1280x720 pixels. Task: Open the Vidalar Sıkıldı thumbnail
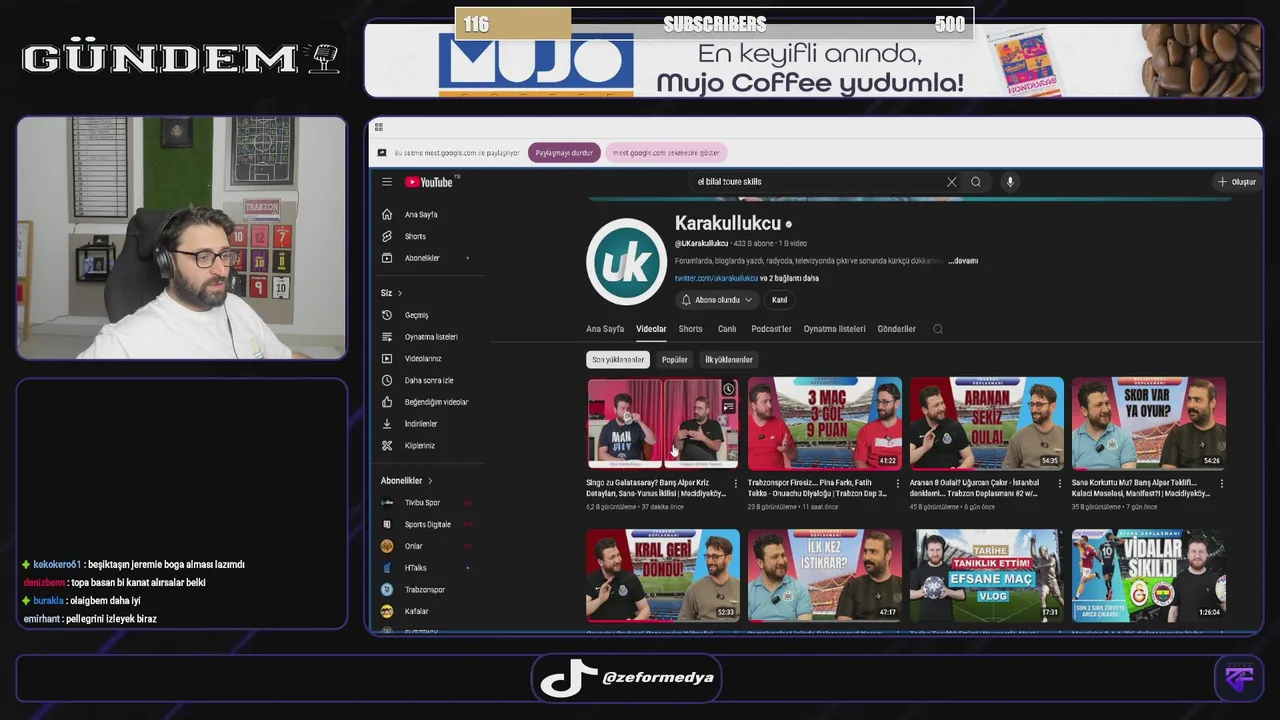coord(1148,575)
